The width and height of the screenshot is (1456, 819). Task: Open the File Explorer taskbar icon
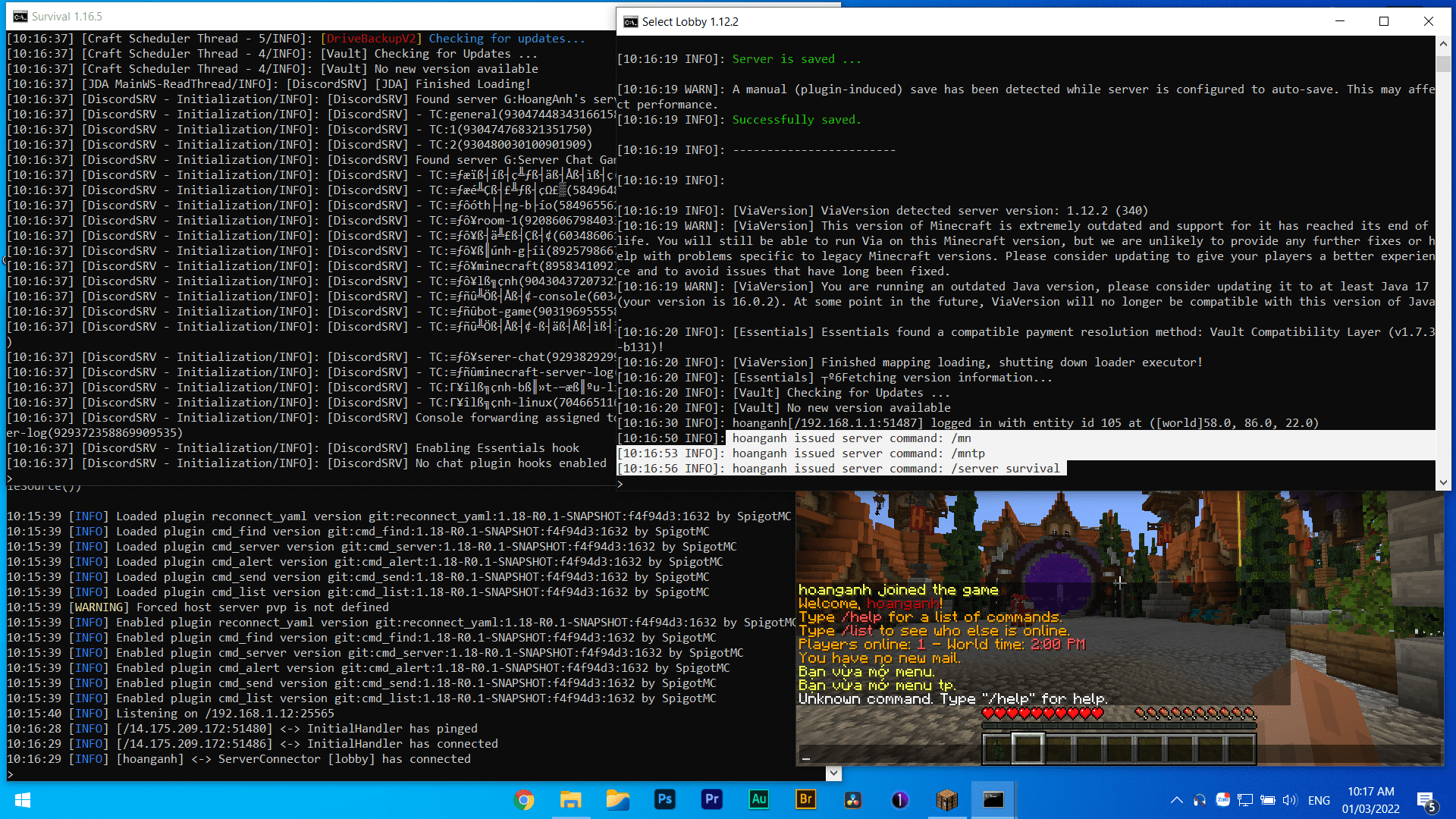(570, 800)
